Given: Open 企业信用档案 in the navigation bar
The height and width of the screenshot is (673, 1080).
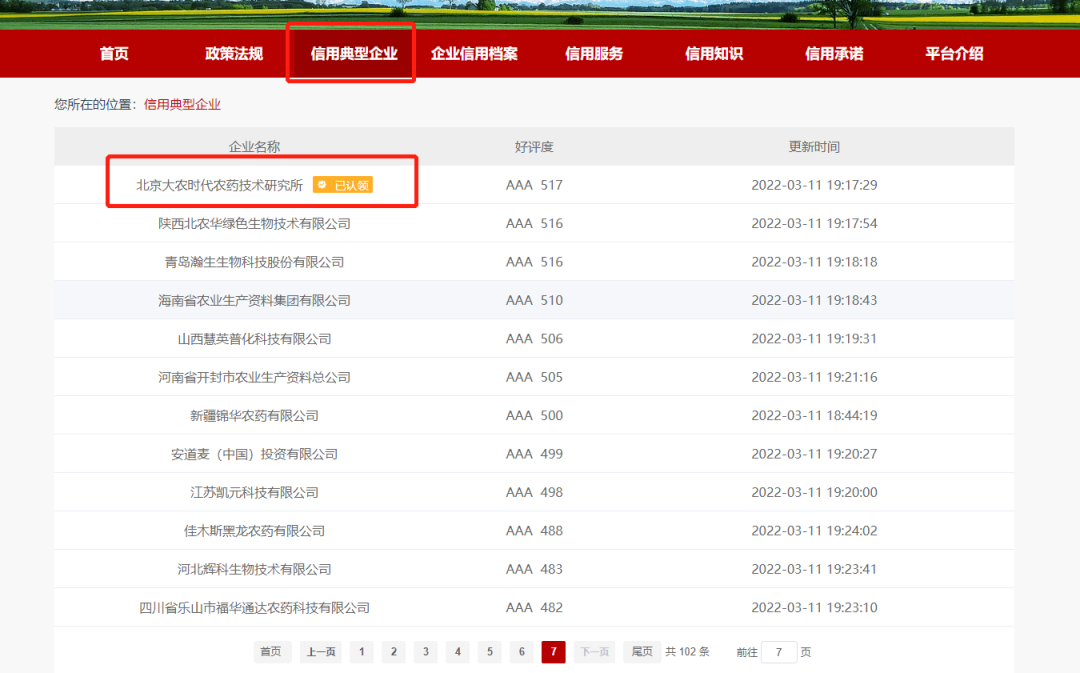Looking at the screenshot, I should pyautogui.click(x=474, y=54).
